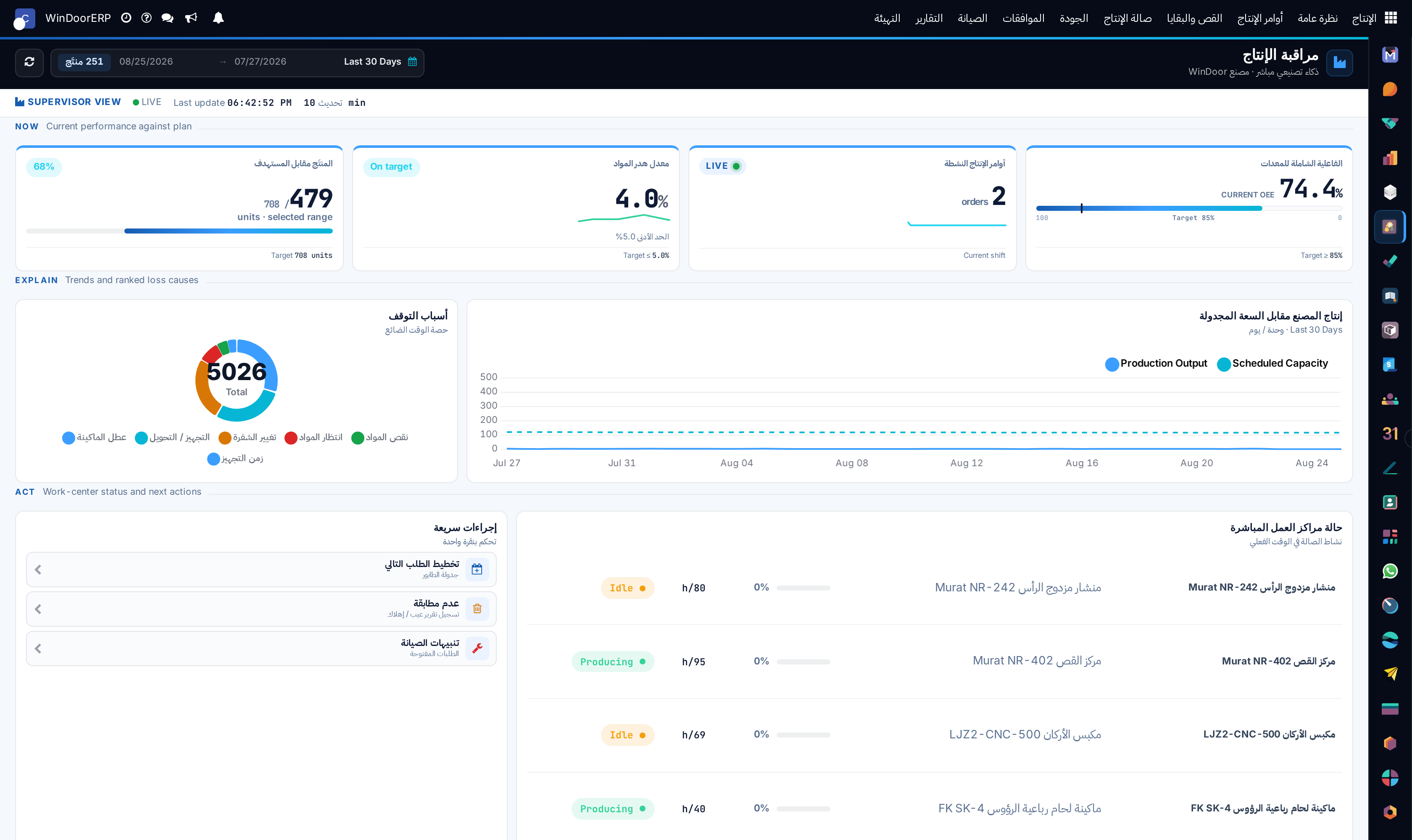This screenshot has height=840, width=1412.
Task: Open the blue dollar invoice sidebar app
Action: [x=1390, y=365]
